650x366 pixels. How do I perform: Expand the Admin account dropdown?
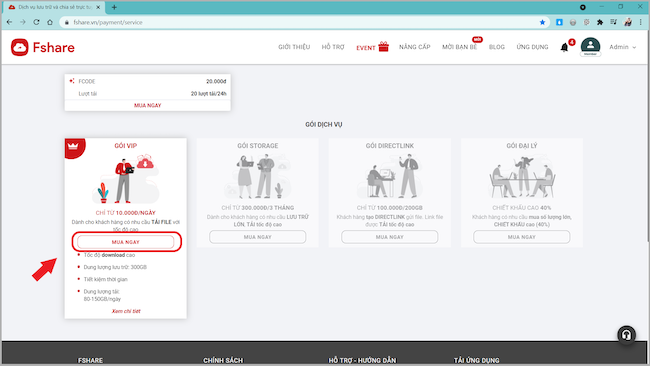pyautogui.click(x=623, y=47)
